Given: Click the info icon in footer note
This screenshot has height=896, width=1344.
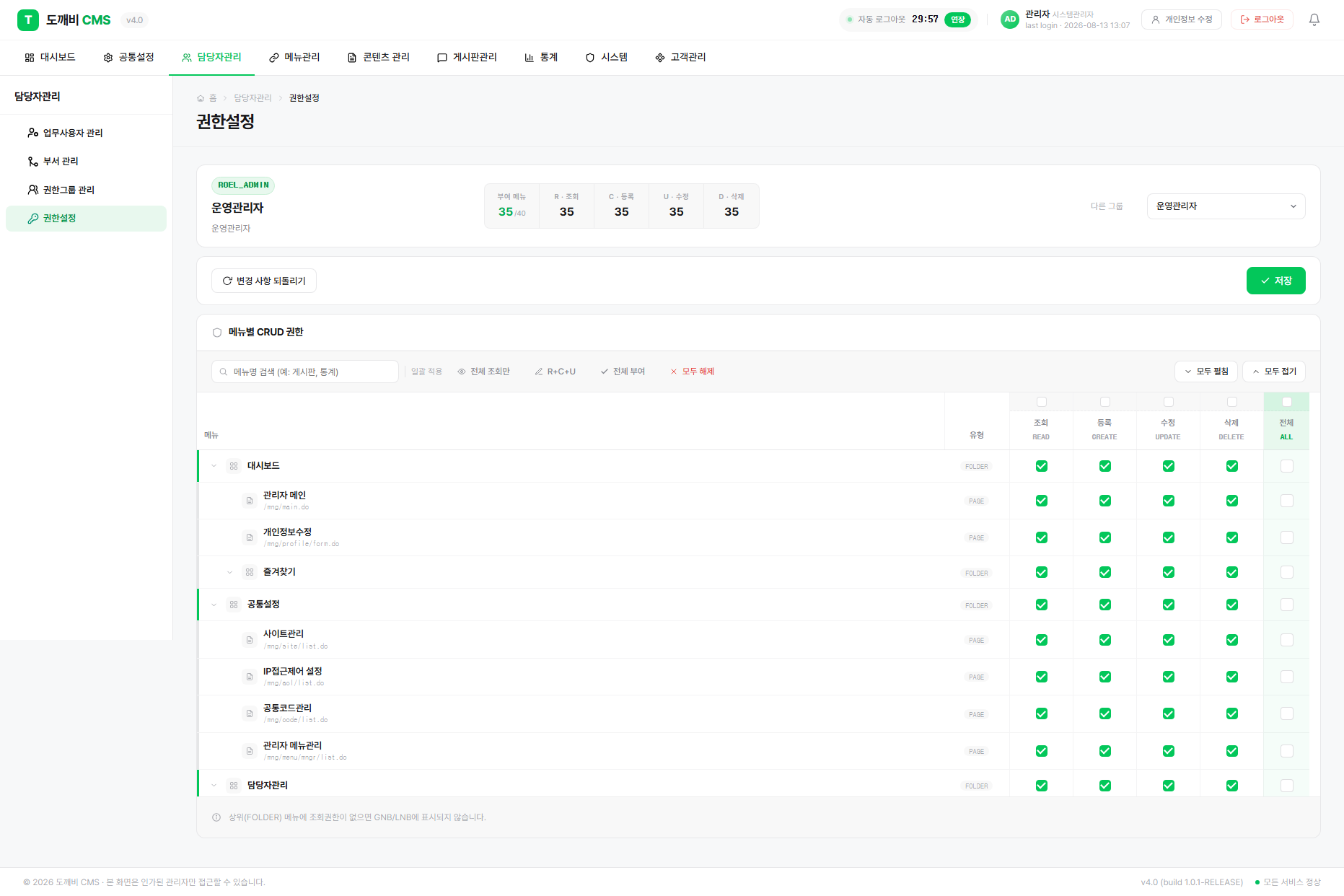Looking at the screenshot, I should click(216, 817).
